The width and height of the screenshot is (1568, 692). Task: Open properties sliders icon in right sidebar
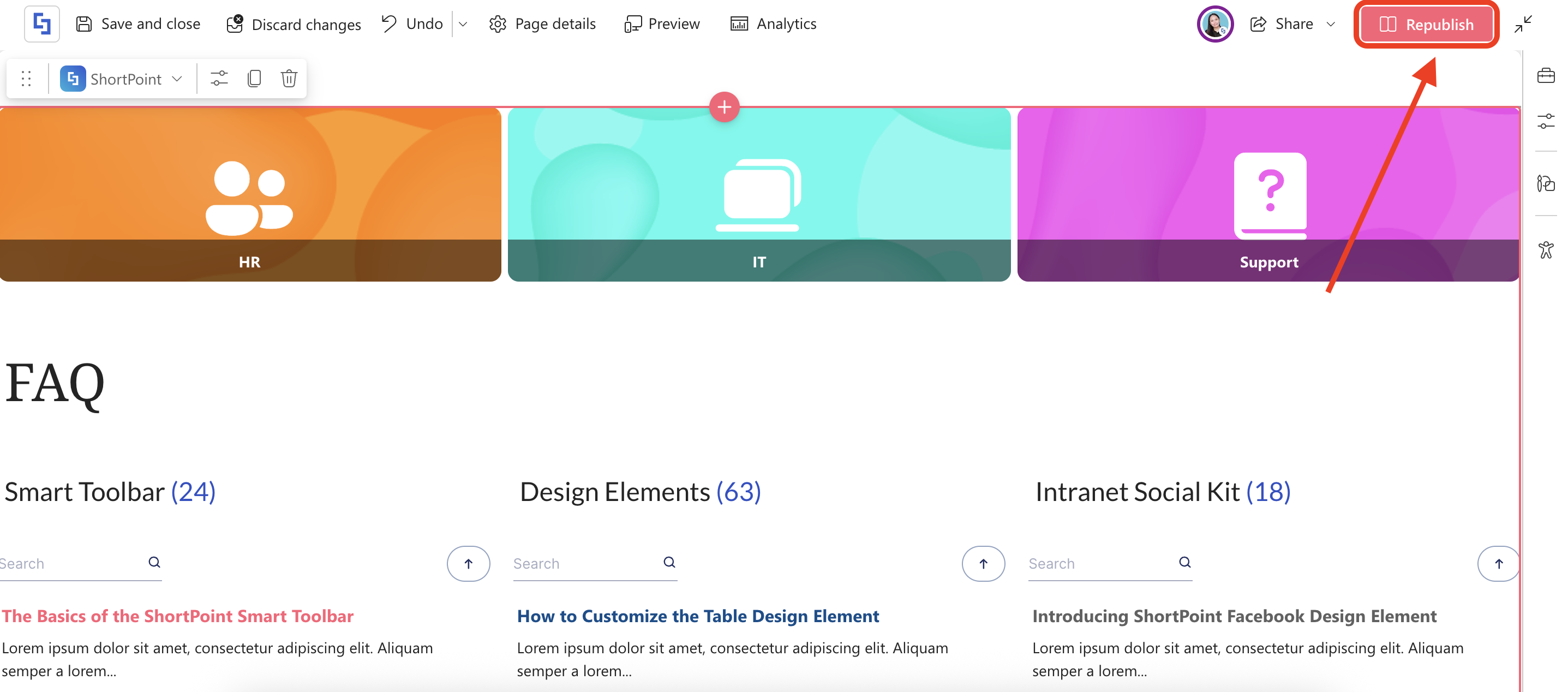coord(1546,121)
